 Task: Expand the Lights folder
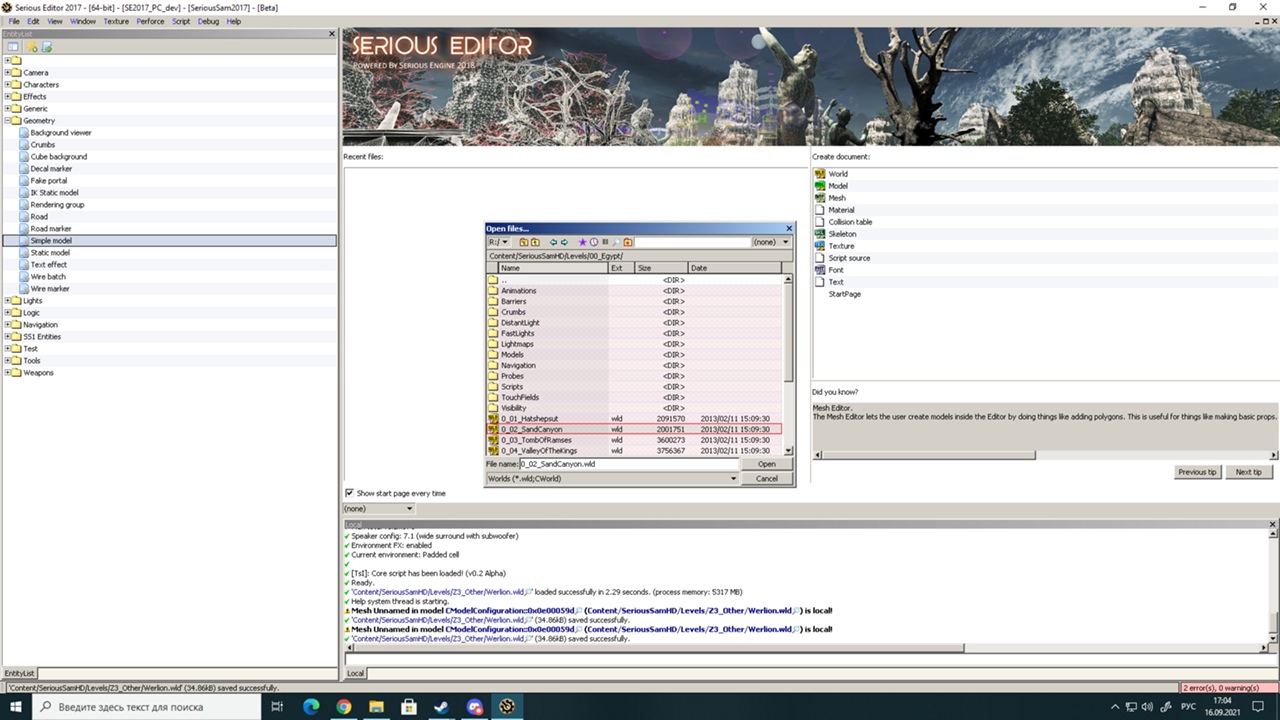tap(8, 301)
